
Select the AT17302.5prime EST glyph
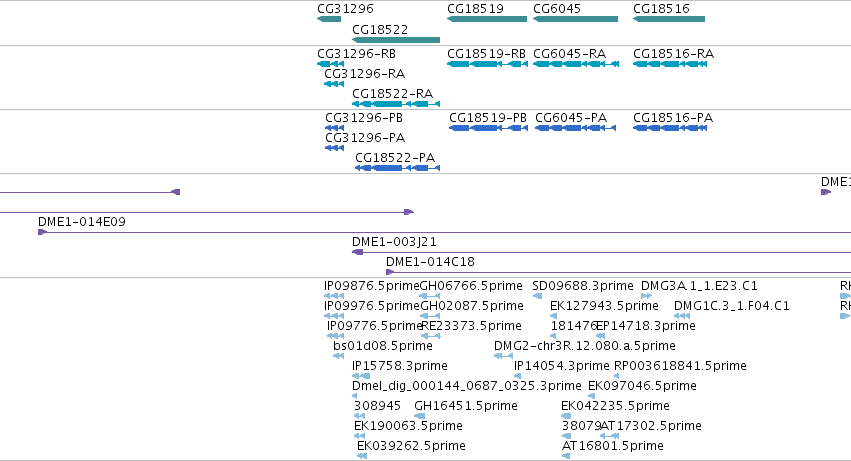click(x=609, y=436)
